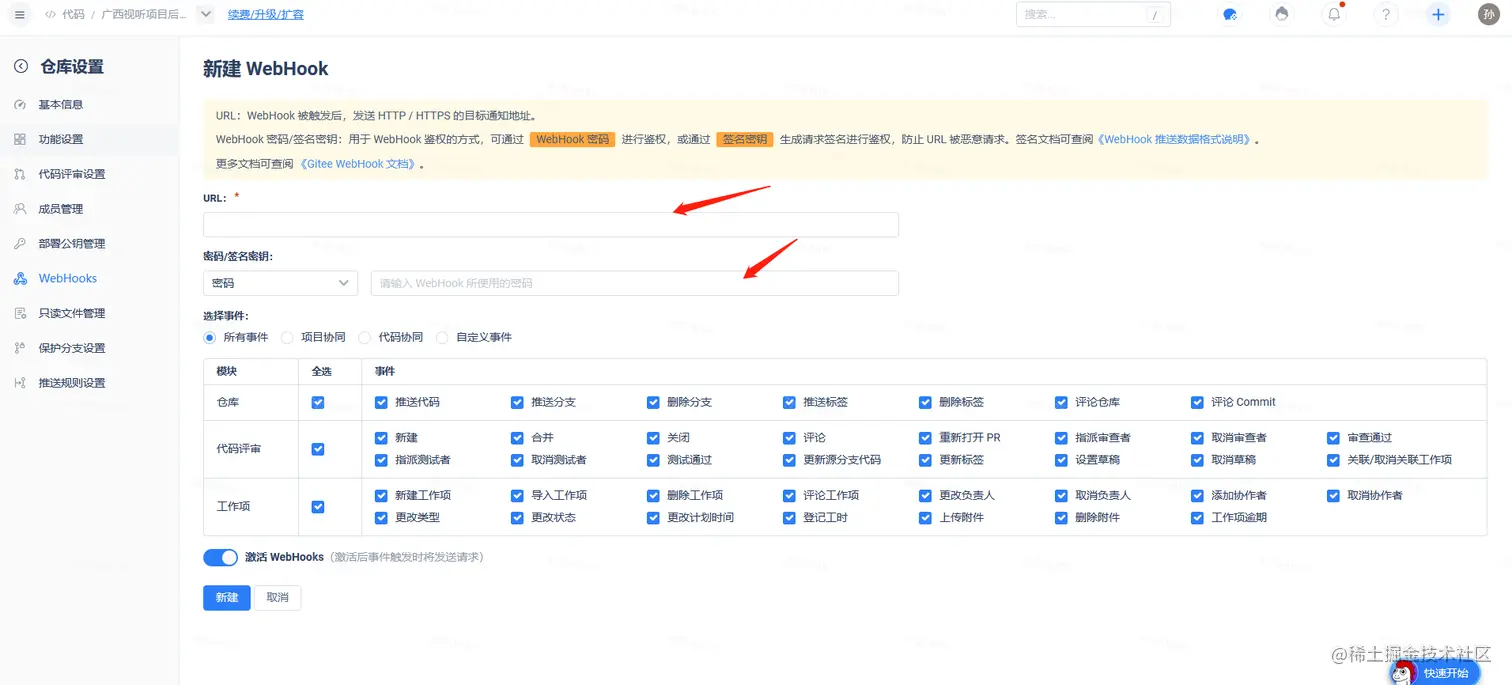The height and width of the screenshot is (685, 1512).
Task: Toggle the 激活 WebHooks switch
Action: (x=220, y=557)
